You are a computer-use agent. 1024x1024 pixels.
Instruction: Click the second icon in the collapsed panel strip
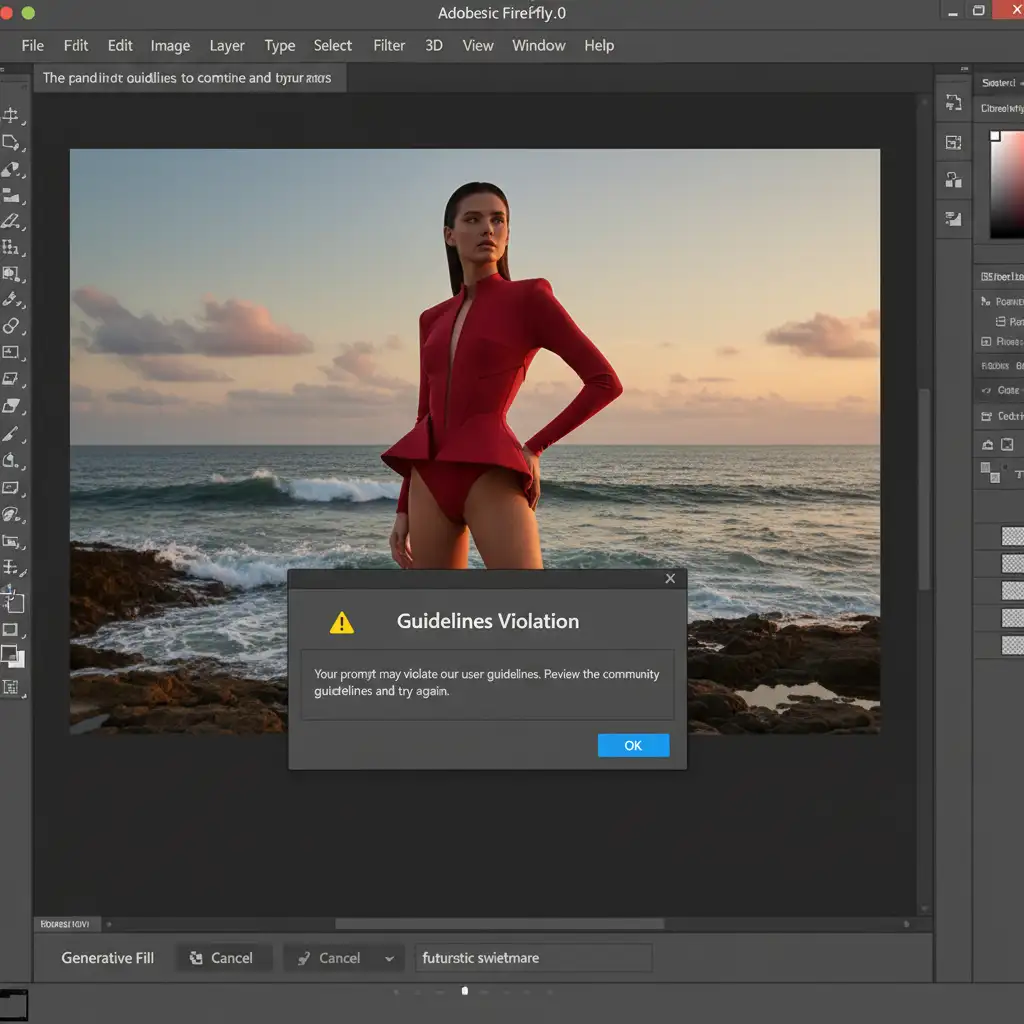pos(954,142)
